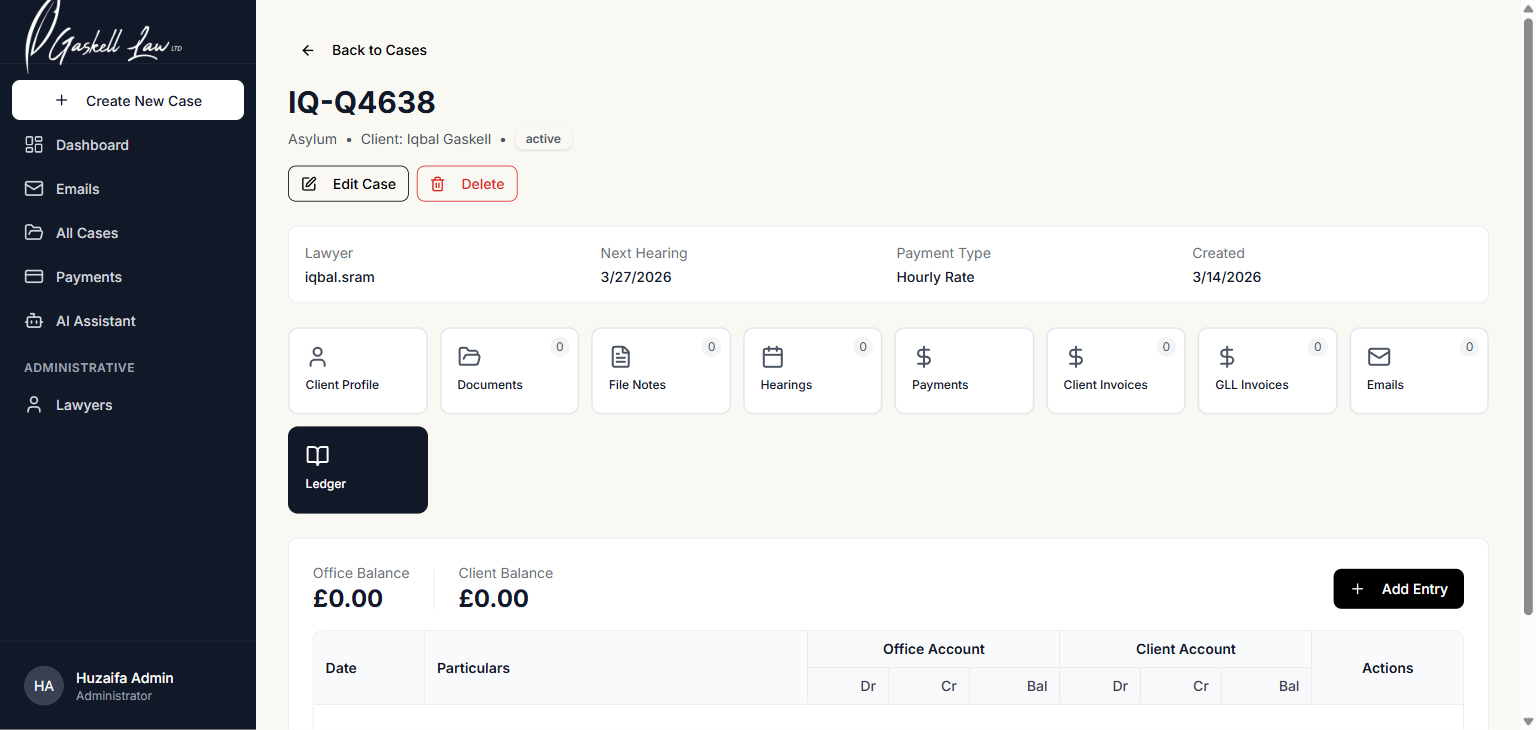Click the All Cases folder icon
The width and height of the screenshot is (1536, 730).
pos(34,233)
